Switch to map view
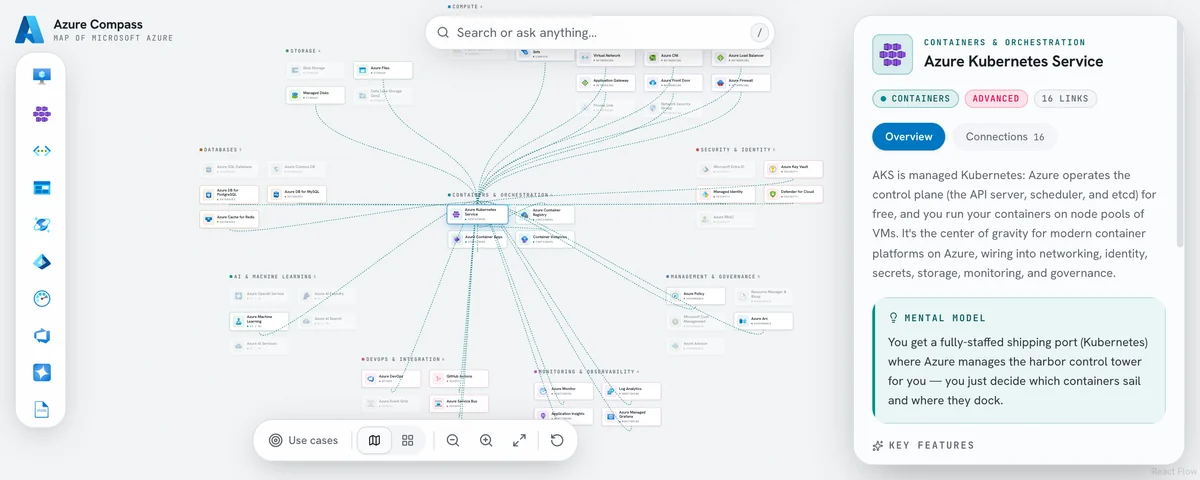 click(374, 440)
